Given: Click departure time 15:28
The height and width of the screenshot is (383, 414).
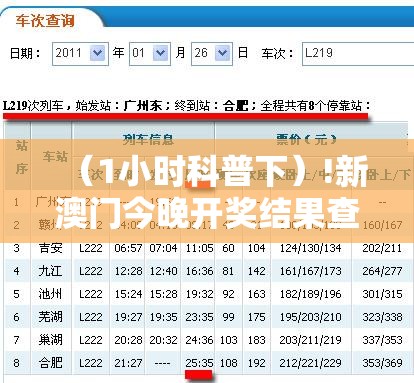Looking at the screenshot, I should [163, 294].
